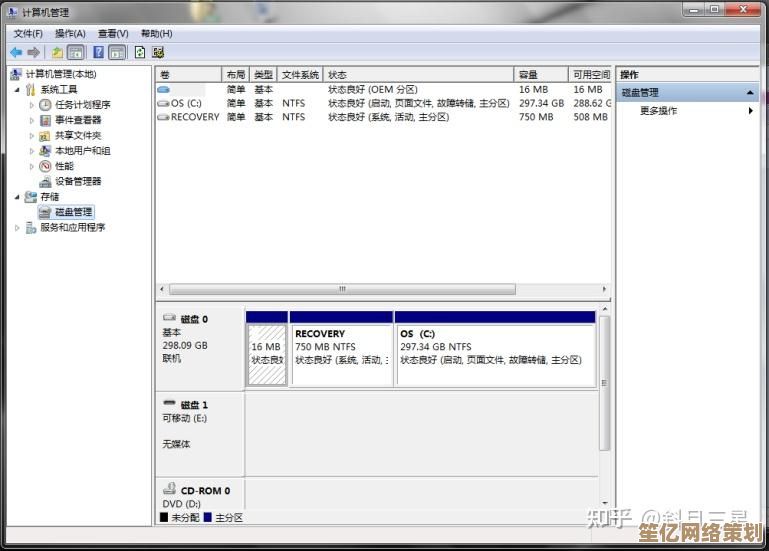Screen dimensions: 769x551
Task: Expand the 事件查看器 node arrow
Action: coord(32,120)
